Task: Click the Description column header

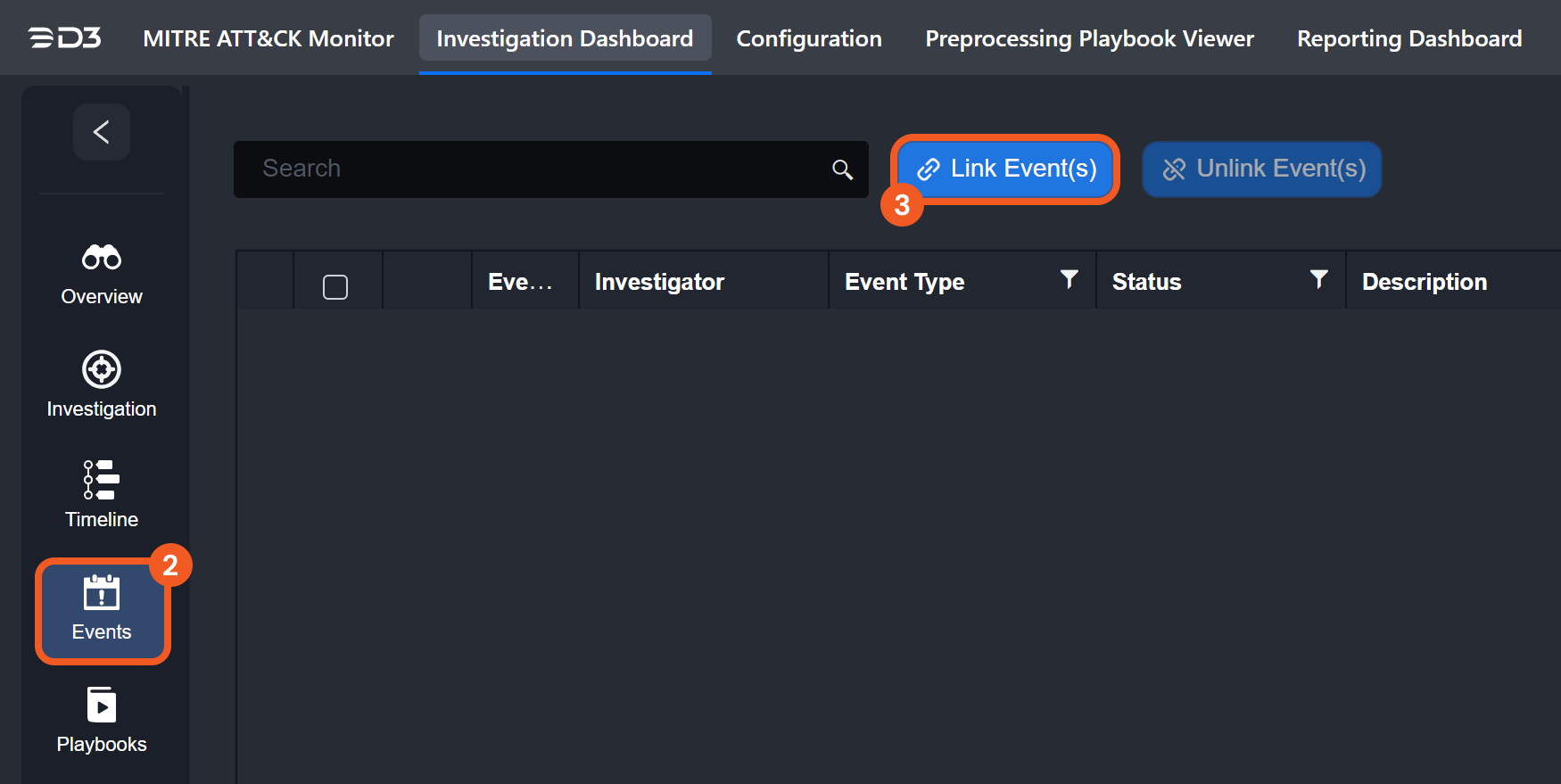Action: point(1424,282)
